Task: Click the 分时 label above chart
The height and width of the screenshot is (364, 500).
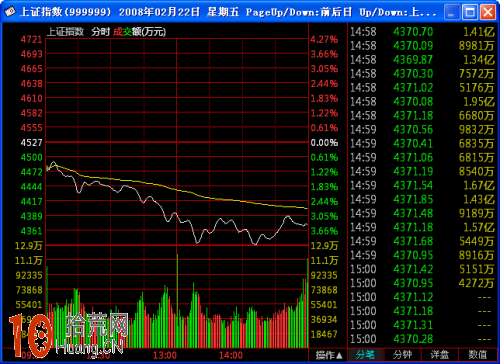Action: pyautogui.click(x=101, y=32)
